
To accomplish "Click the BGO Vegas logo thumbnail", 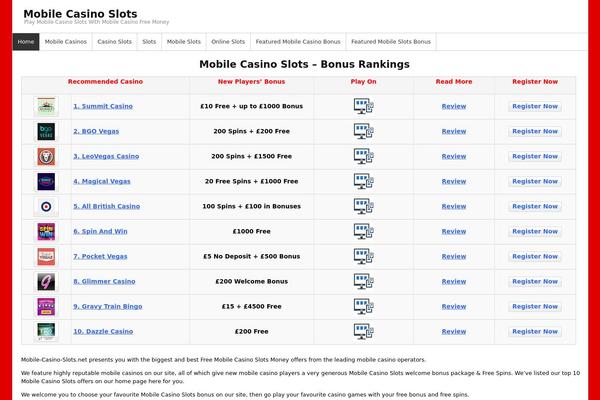I will (46, 131).
